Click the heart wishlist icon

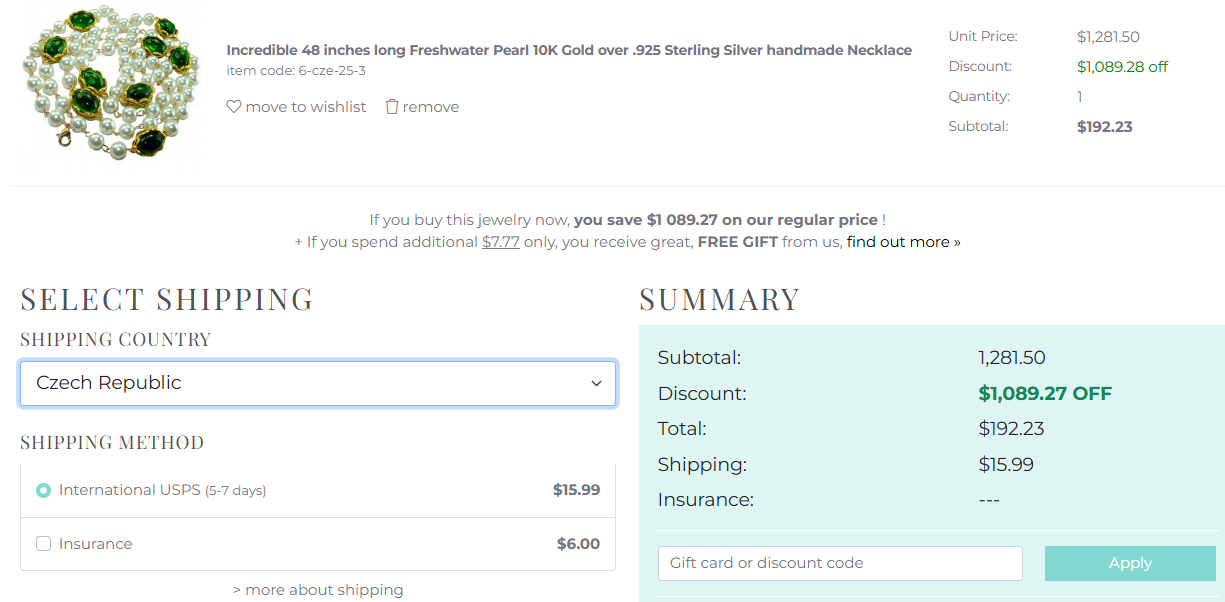(234, 106)
